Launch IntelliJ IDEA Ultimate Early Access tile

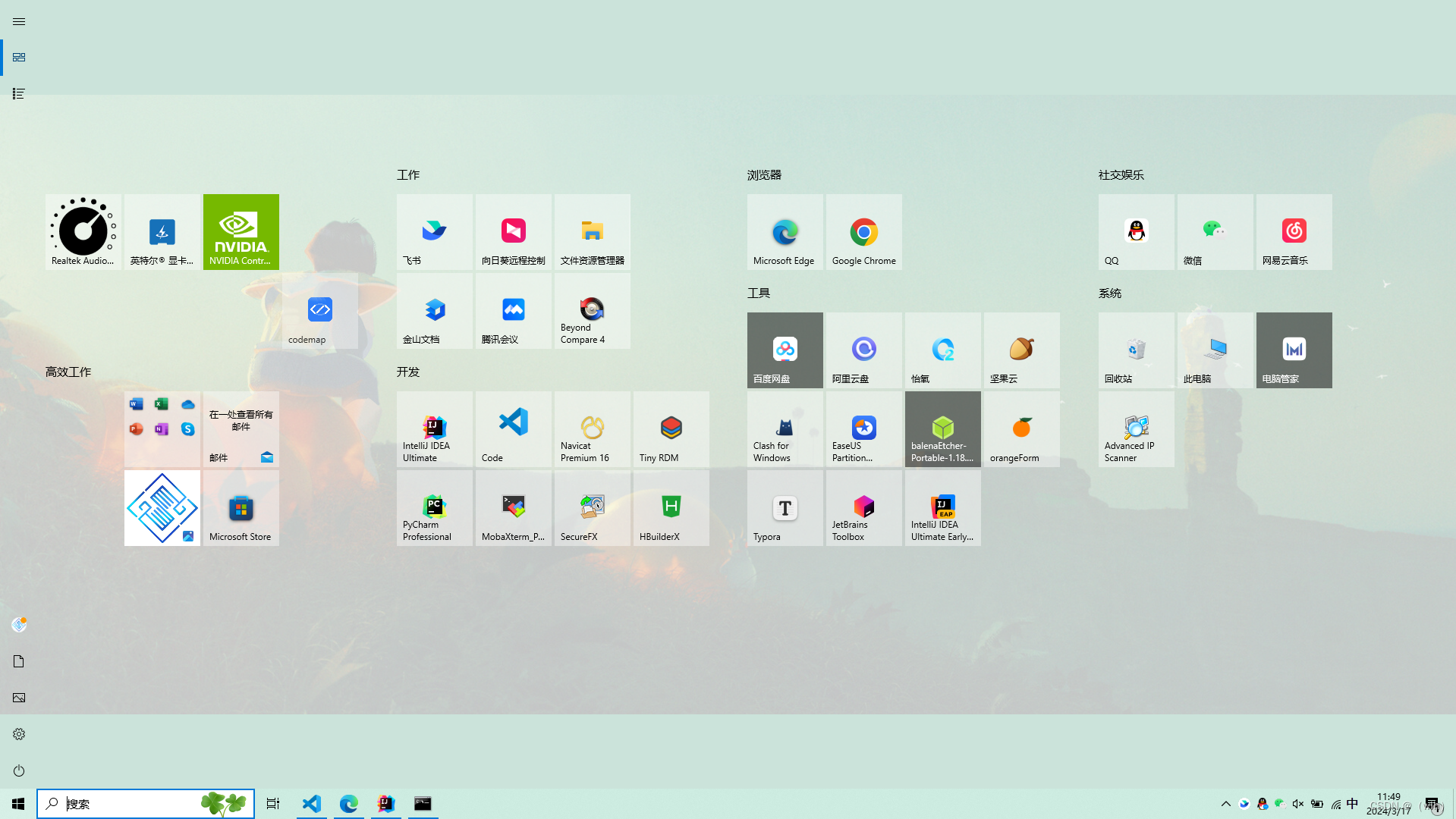pyautogui.click(x=943, y=508)
